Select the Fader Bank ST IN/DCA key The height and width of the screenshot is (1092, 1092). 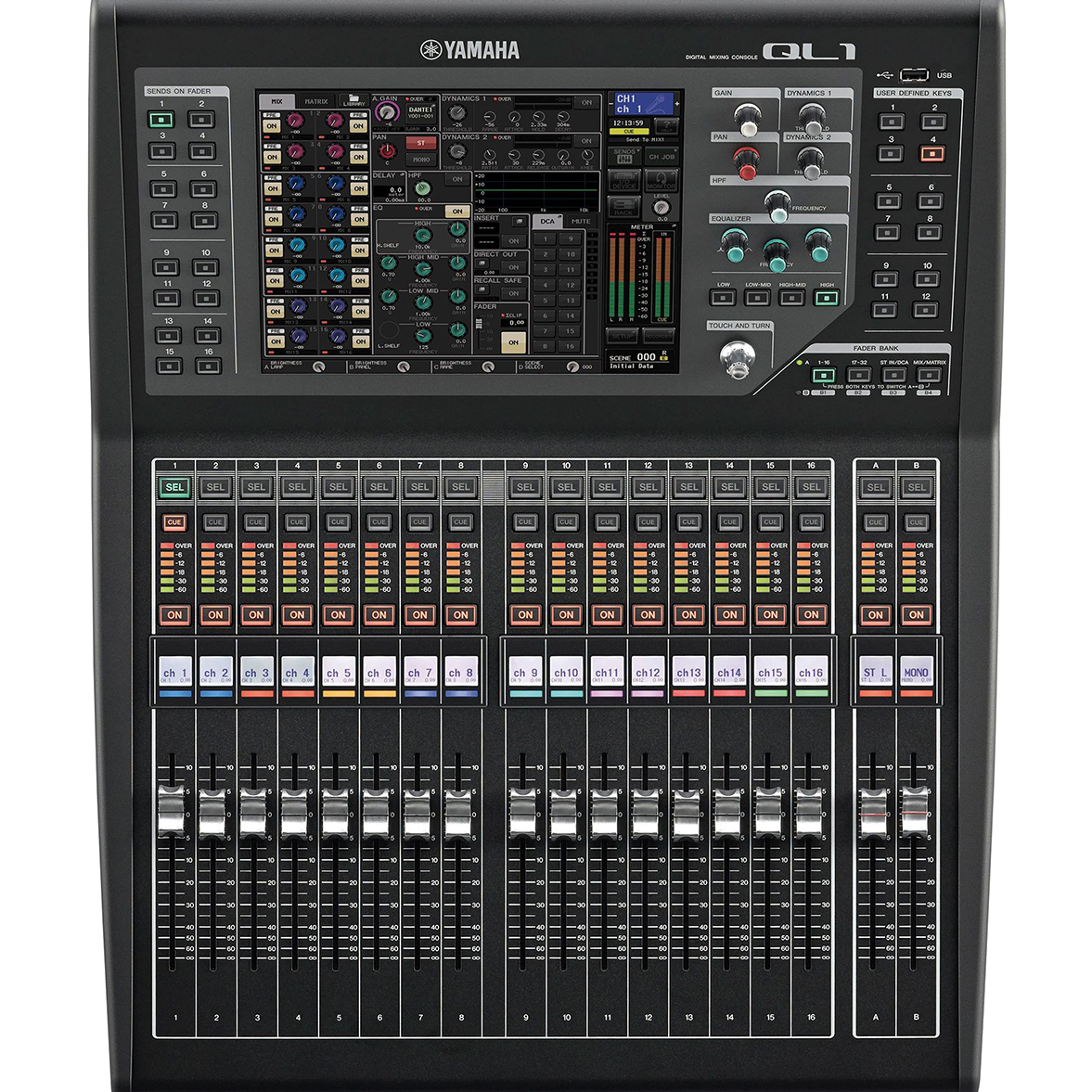click(x=893, y=376)
